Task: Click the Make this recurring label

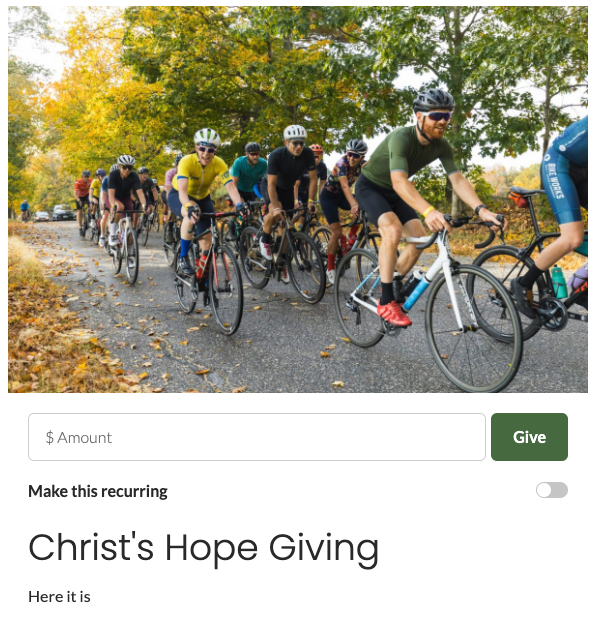Action: (98, 491)
